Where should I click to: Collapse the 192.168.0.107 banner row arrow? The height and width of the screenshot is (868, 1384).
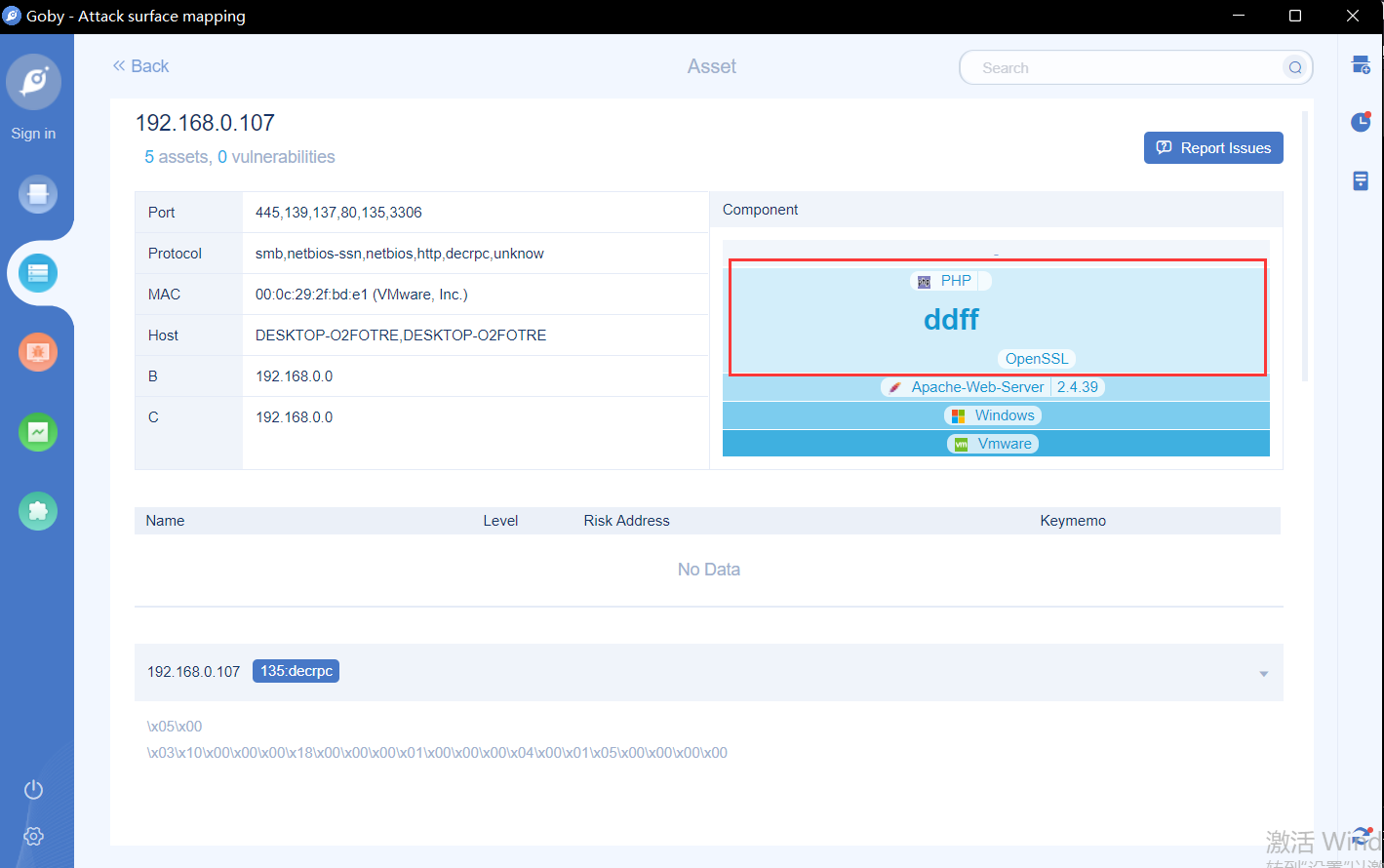coord(1264,674)
